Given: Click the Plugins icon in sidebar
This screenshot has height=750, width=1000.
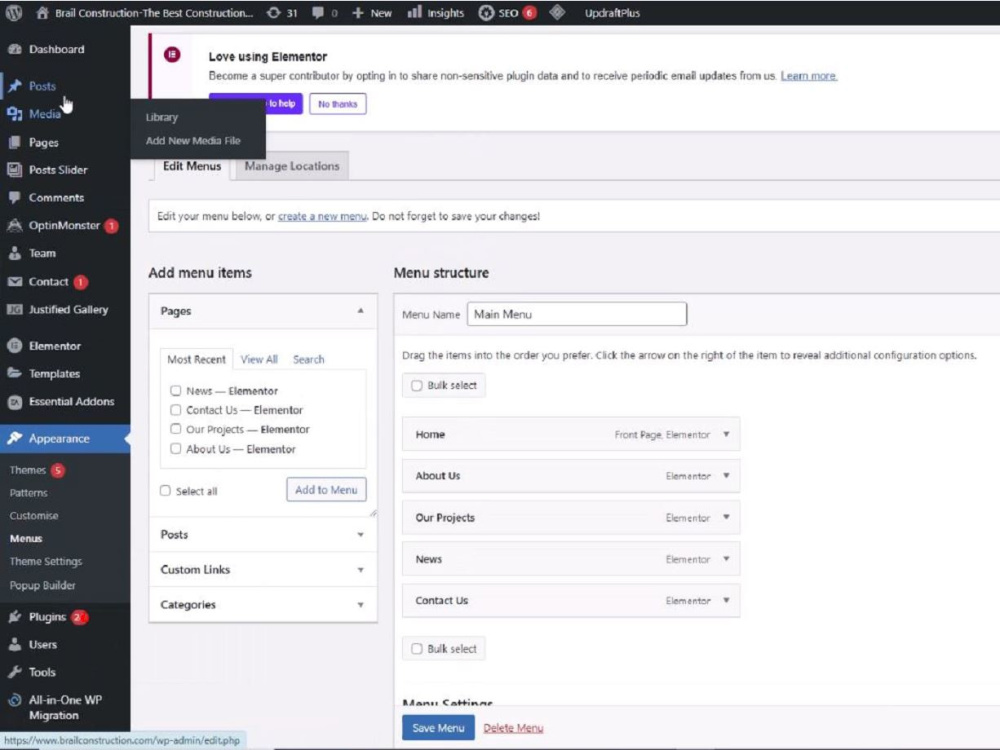Looking at the screenshot, I should (15, 617).
